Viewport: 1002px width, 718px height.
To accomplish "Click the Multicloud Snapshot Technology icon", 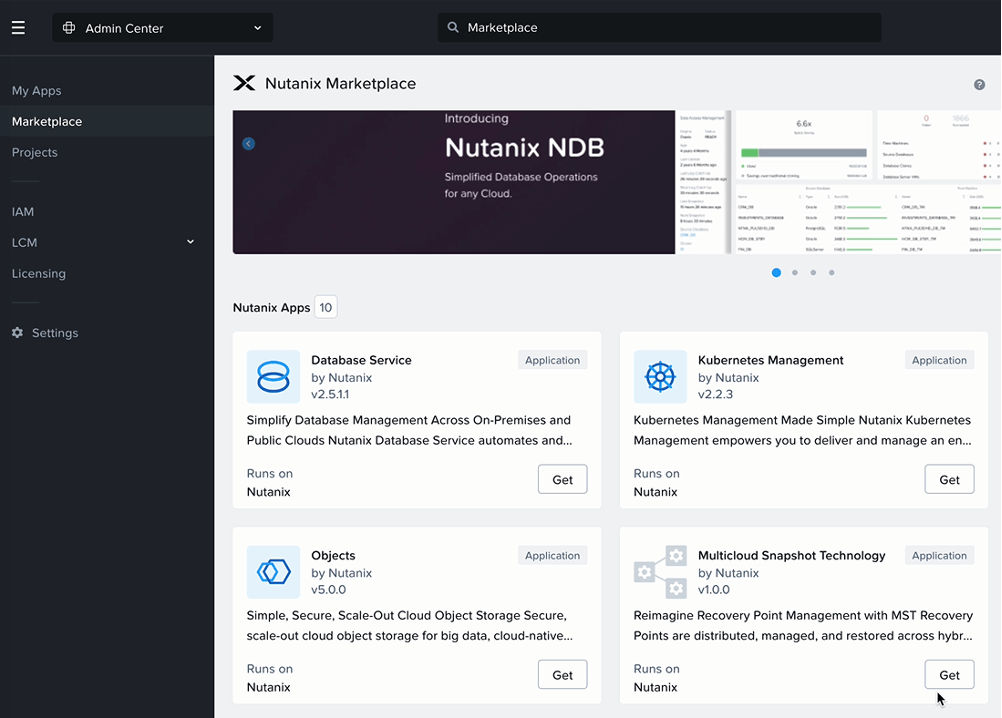I will click(x=659, y=572).
